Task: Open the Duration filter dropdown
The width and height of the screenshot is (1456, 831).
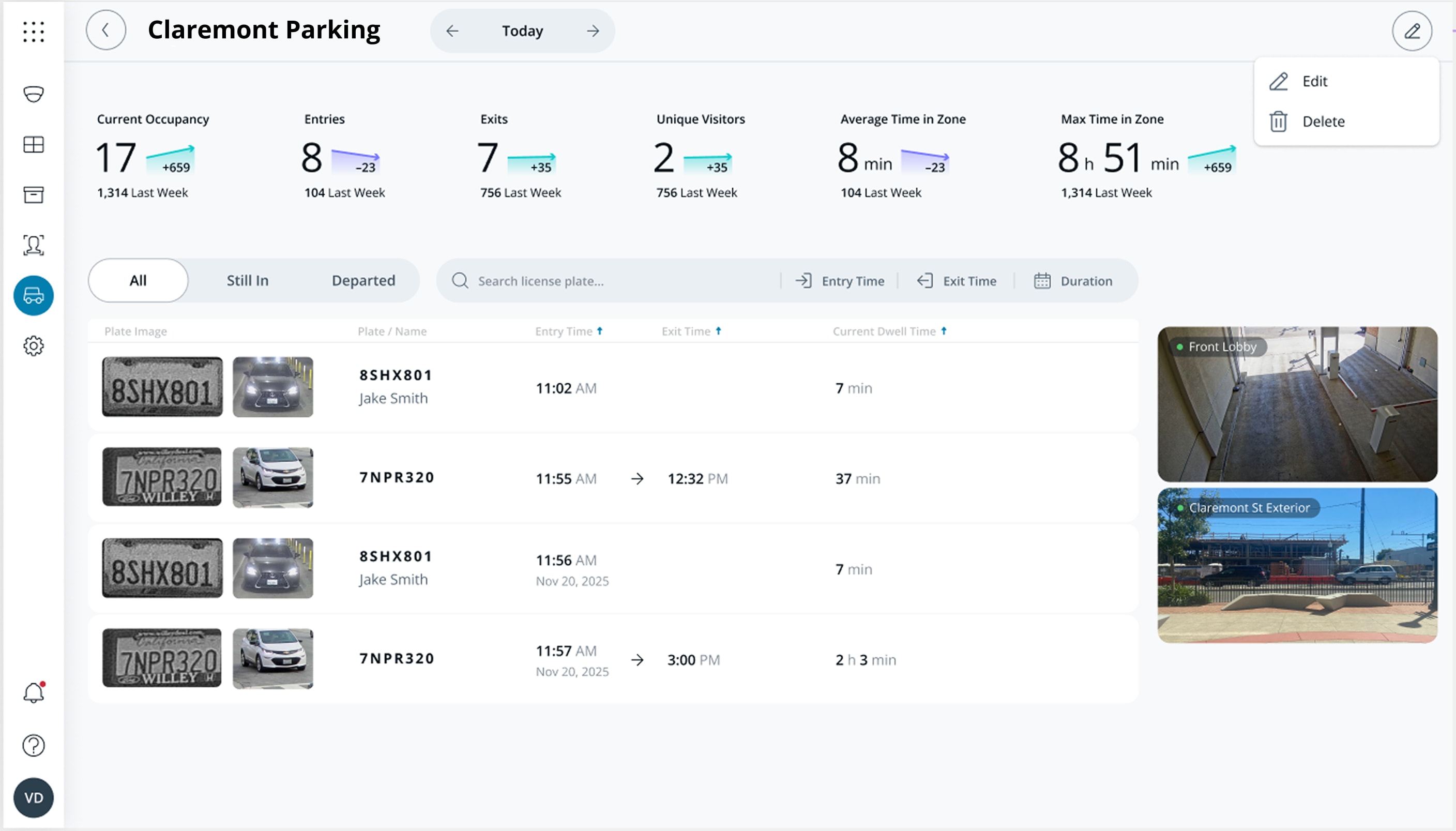Action: [x=1073, y=281]
